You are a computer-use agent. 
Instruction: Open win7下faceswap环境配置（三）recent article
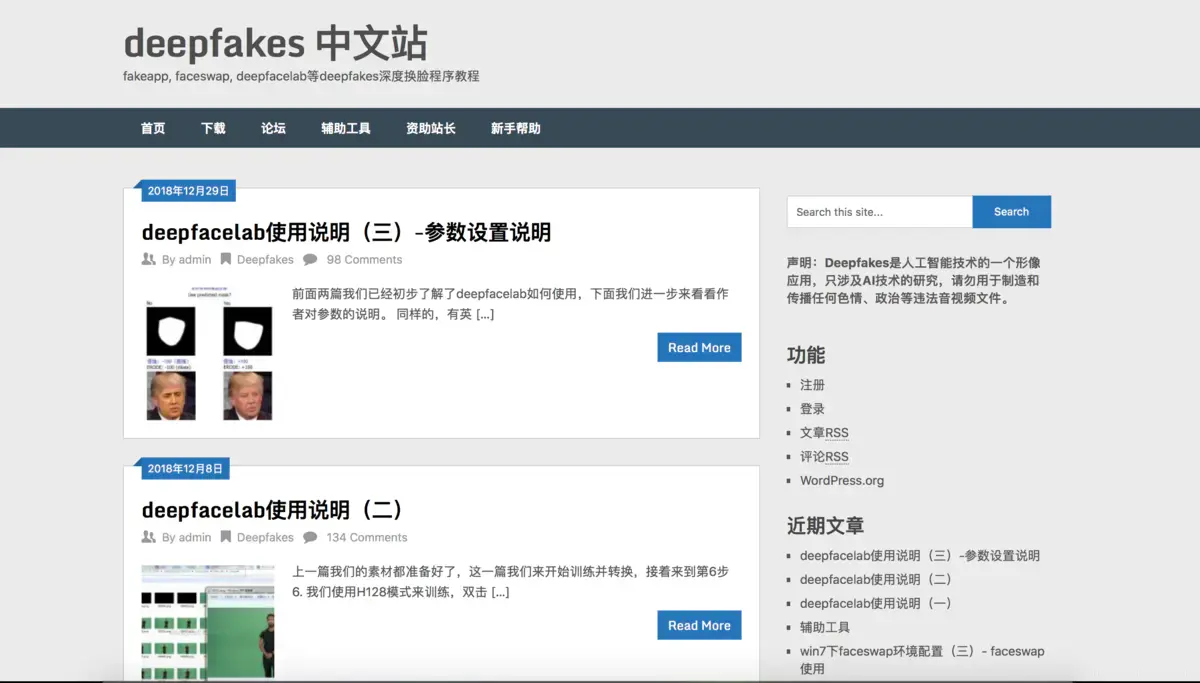[922, 660]
